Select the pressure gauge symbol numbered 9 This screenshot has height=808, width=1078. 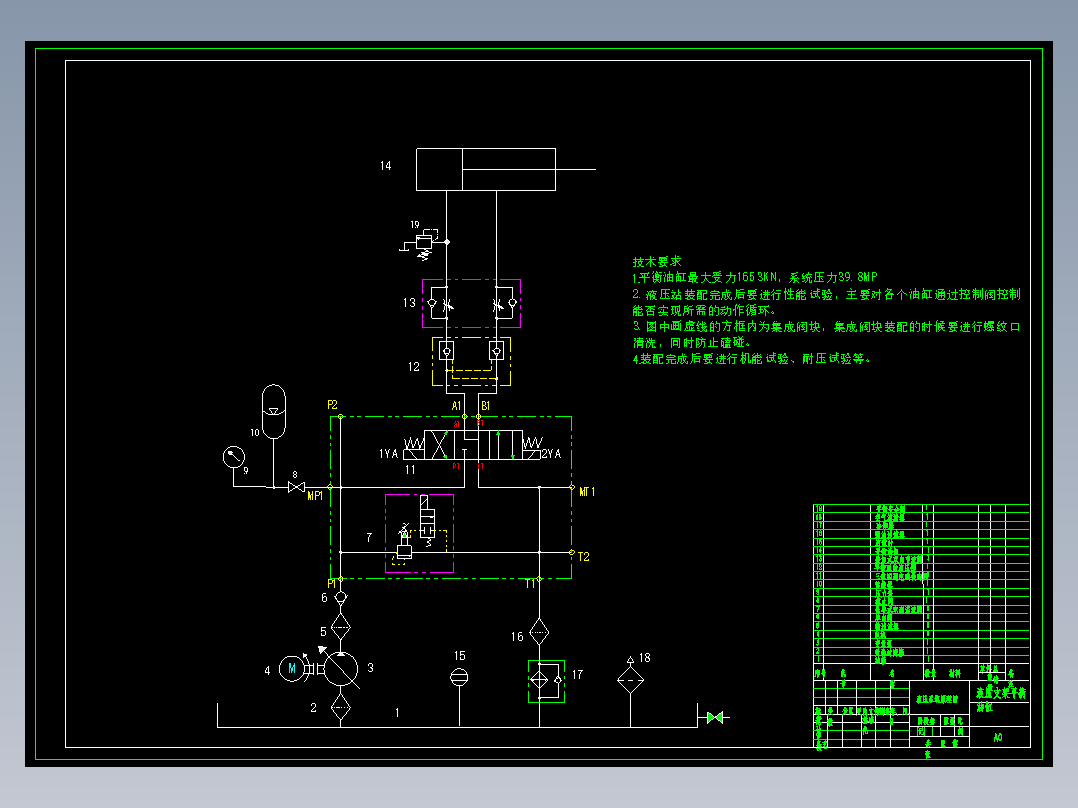tap(234, 457)
